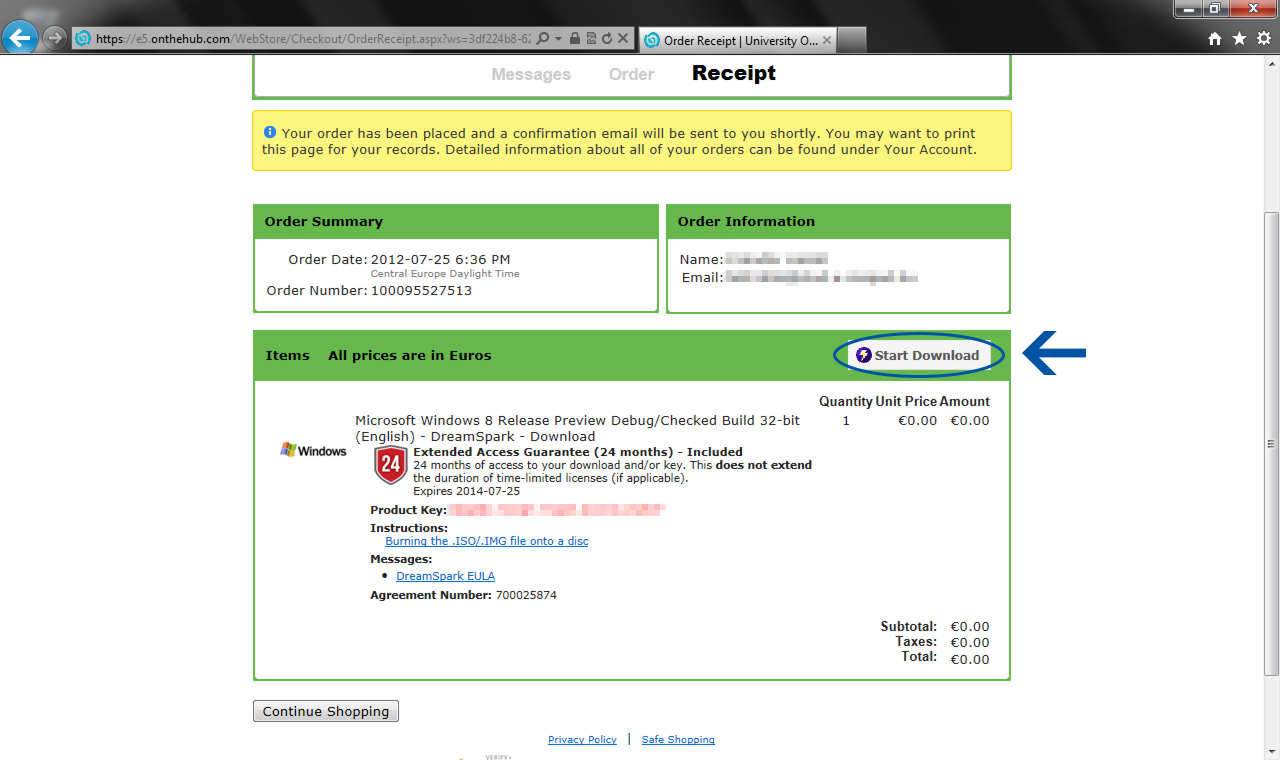The height and width of the screenshot is (760, 1280).
Task: Open the DreamSpark EULA link
Action: (x=445, y=576)
